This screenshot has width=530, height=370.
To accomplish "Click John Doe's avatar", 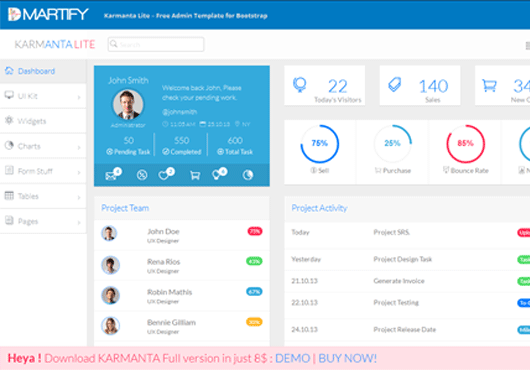I will click(109, 233).
